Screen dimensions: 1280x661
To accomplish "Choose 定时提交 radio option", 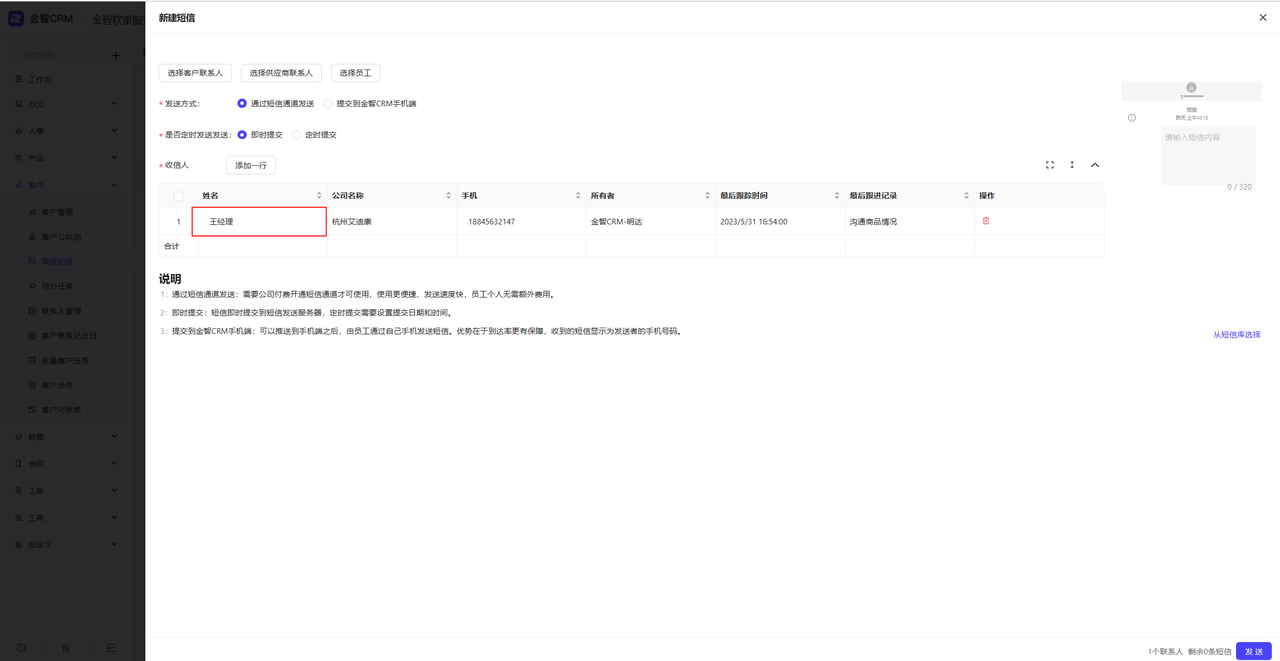I will (x=296, y=134).
